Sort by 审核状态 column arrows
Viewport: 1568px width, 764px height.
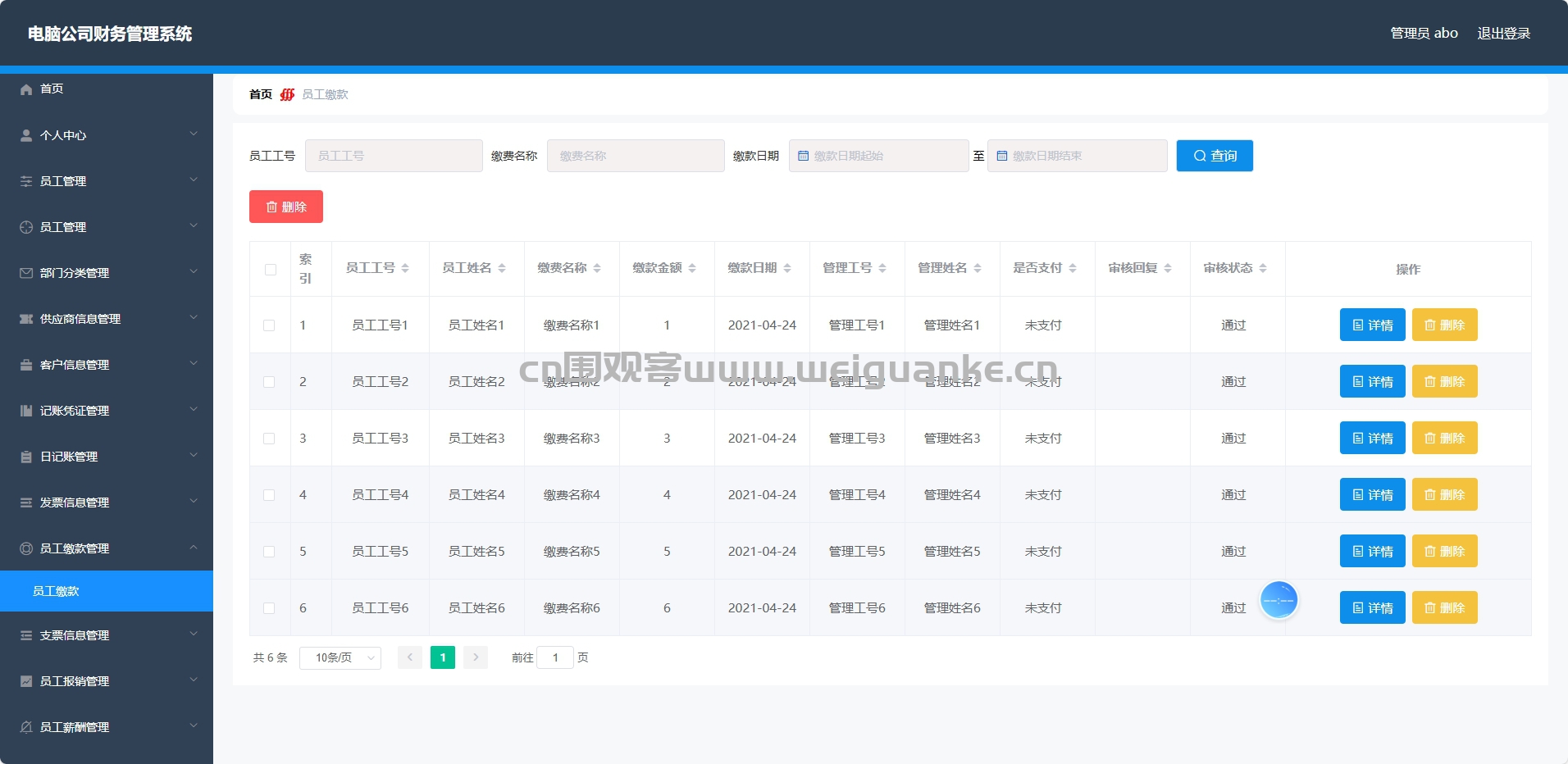(1263, 268)
